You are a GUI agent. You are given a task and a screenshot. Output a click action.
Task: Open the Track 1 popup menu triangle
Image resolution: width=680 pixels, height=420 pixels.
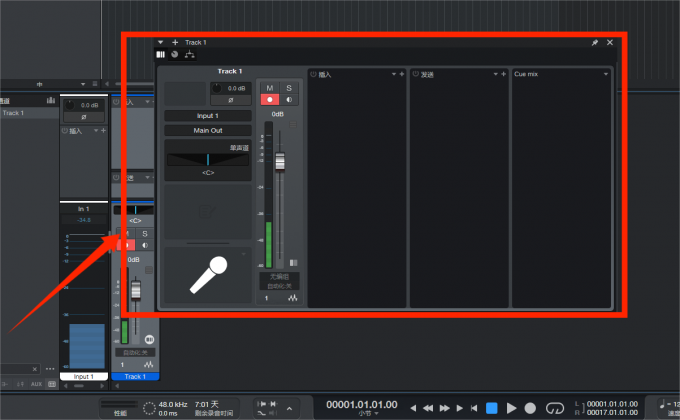point(160,42)
